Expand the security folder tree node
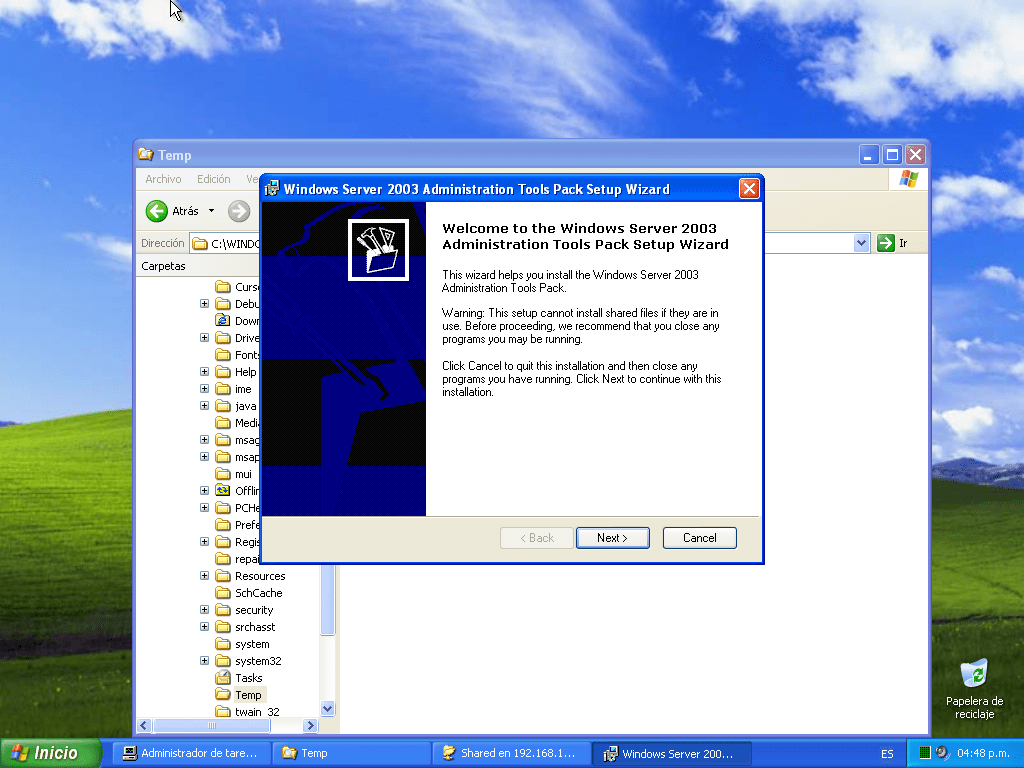The height and width of the screenshot is (768, 1024). point(205,610)
